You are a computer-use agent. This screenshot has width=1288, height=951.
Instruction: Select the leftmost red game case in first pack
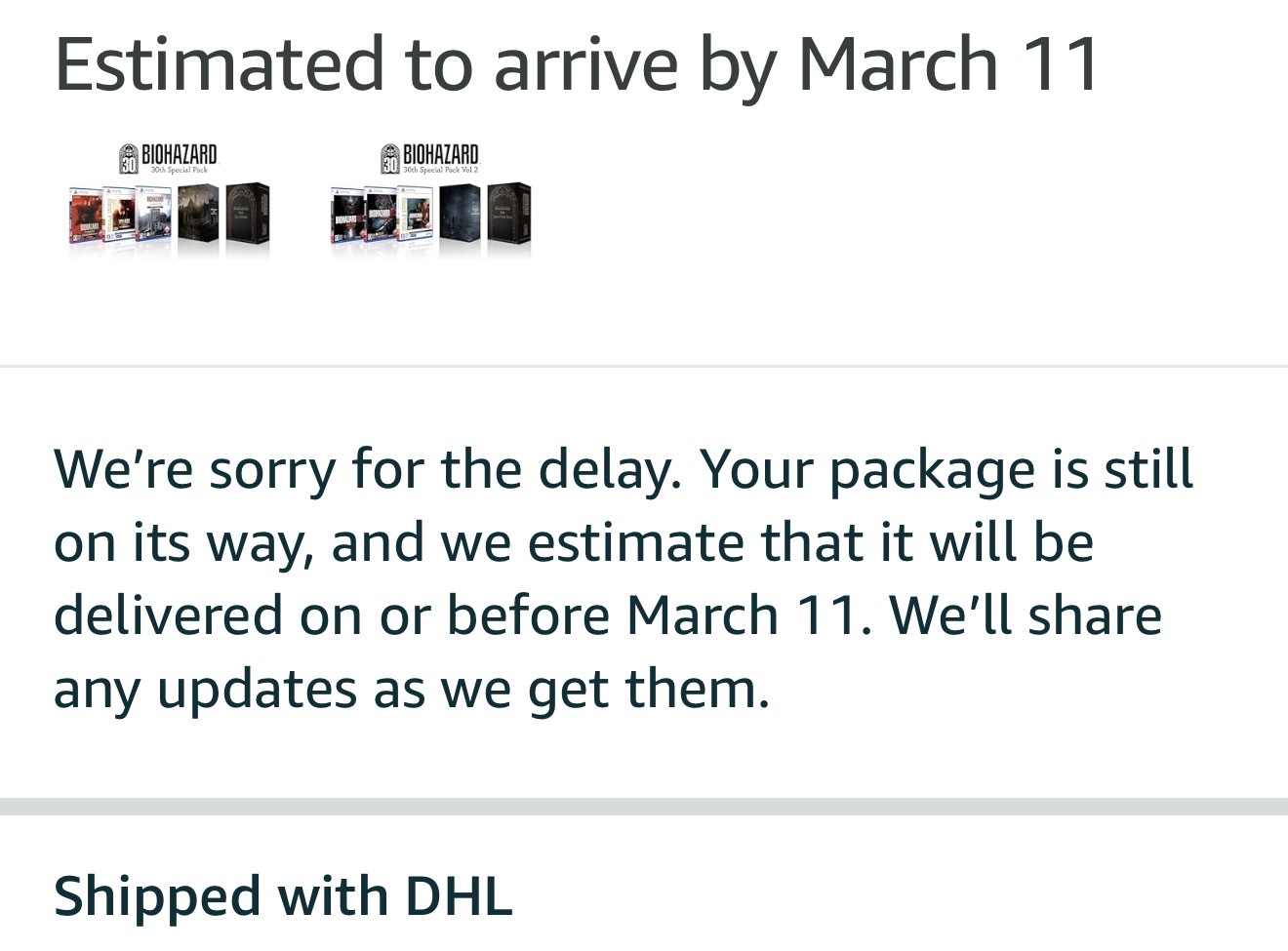(84, 216)
